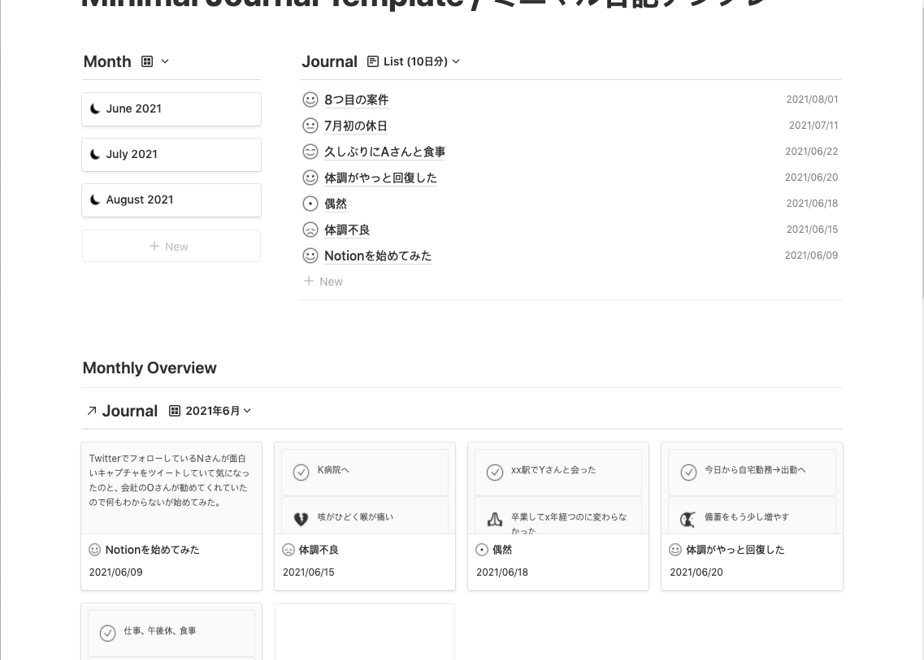Click the moon icon on August 2021 card

(95, 200)
